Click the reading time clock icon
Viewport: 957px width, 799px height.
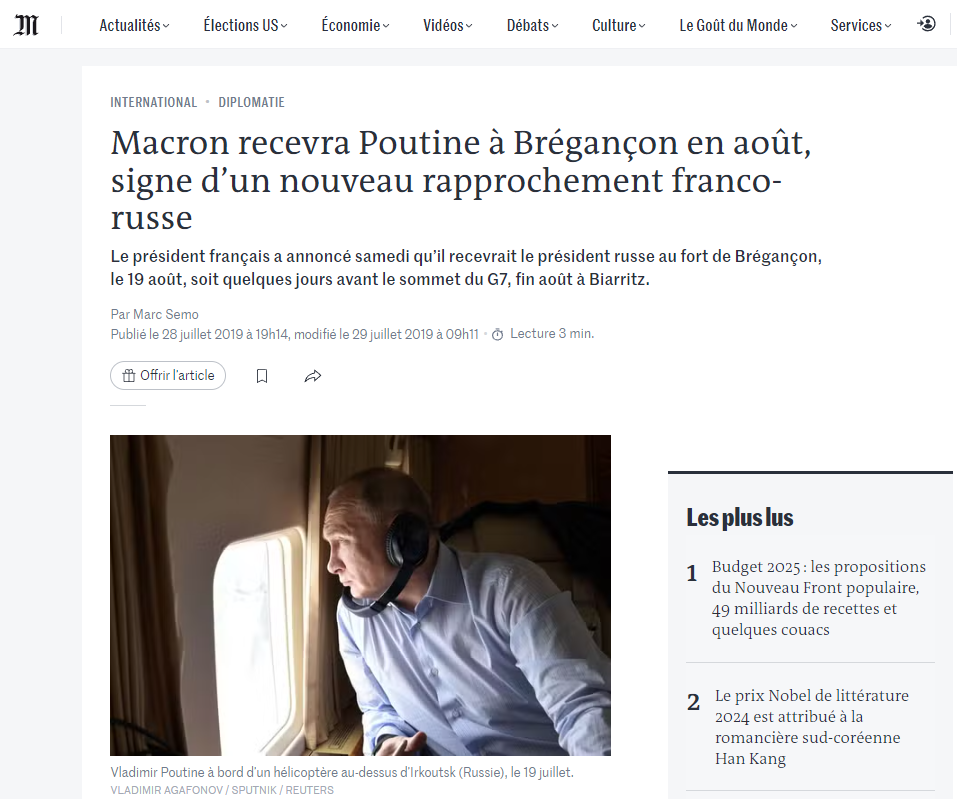pyautogui.click(x=497, y=334)
